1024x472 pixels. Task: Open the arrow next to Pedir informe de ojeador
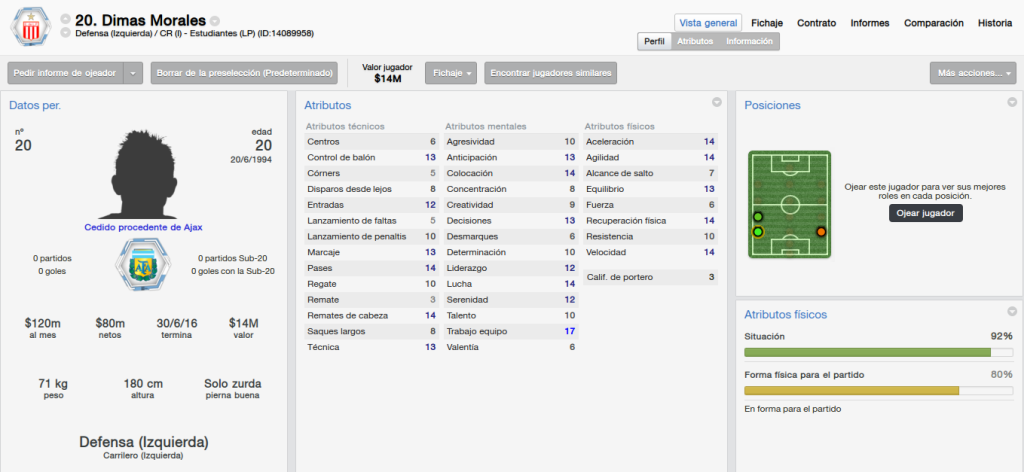pyautogui.click(x=133, y=73)
